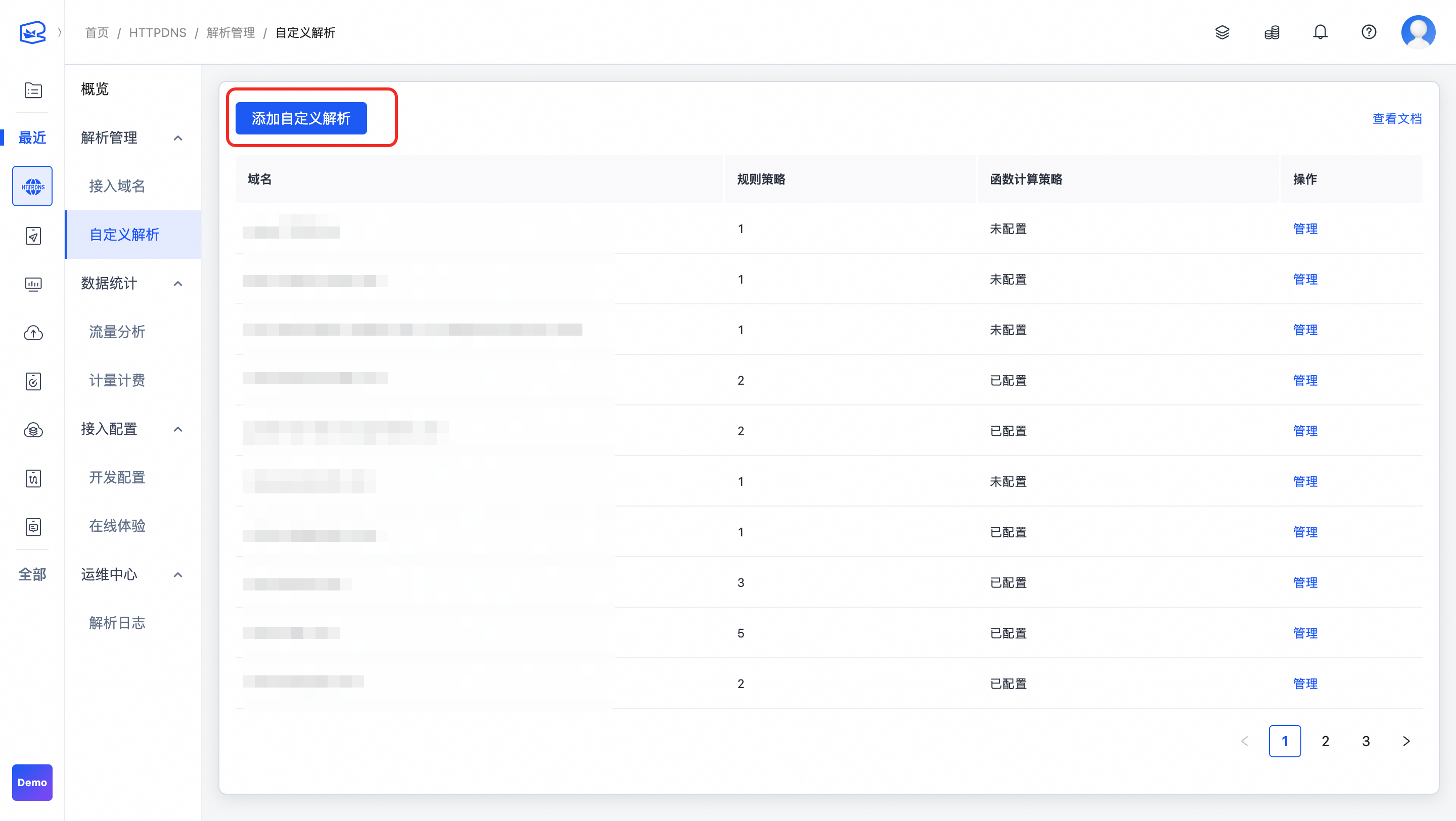Open the 查看文档 link
This screenshot has width=1456, height=821.
pos(1397,118)
